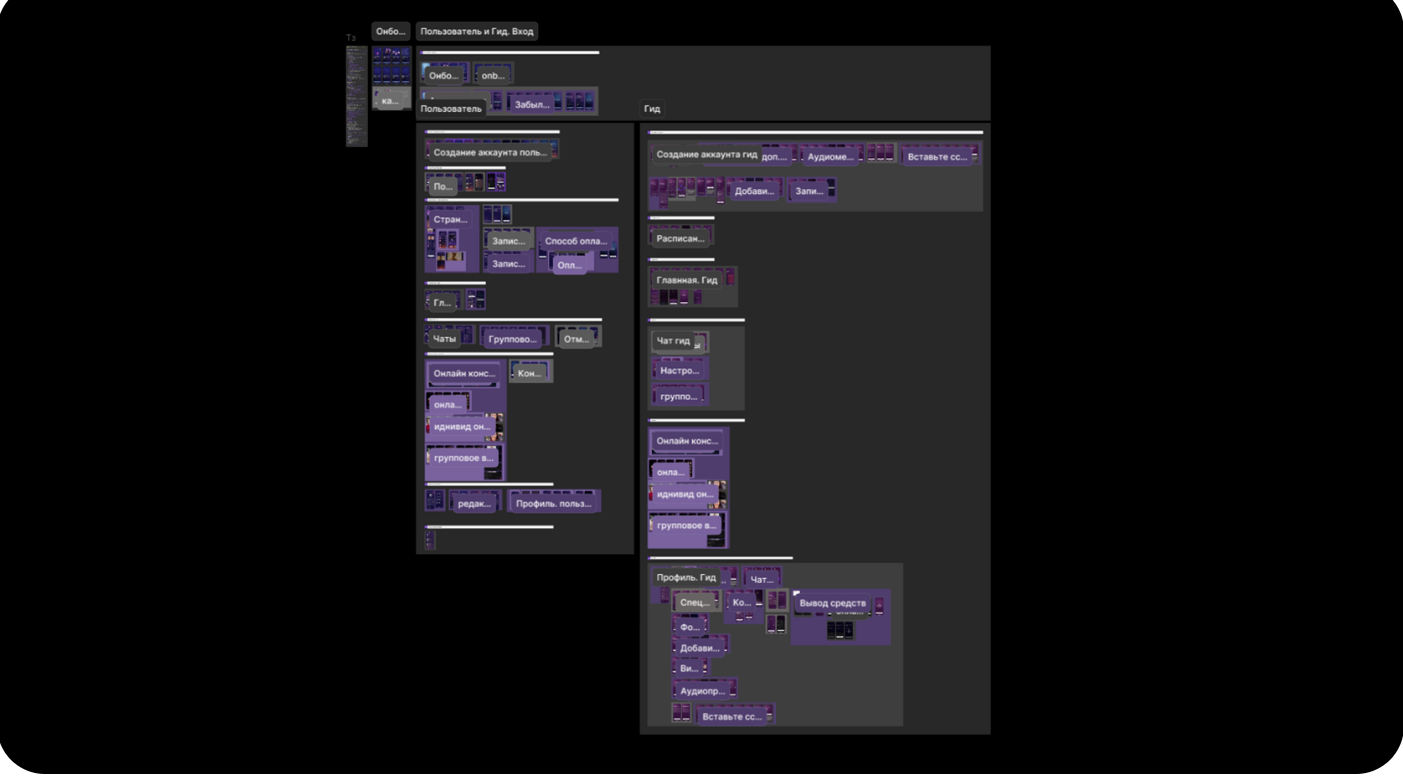Click the "Запи..." frame label
This screenshot has height=778, width=1403.
pos(809,192)
